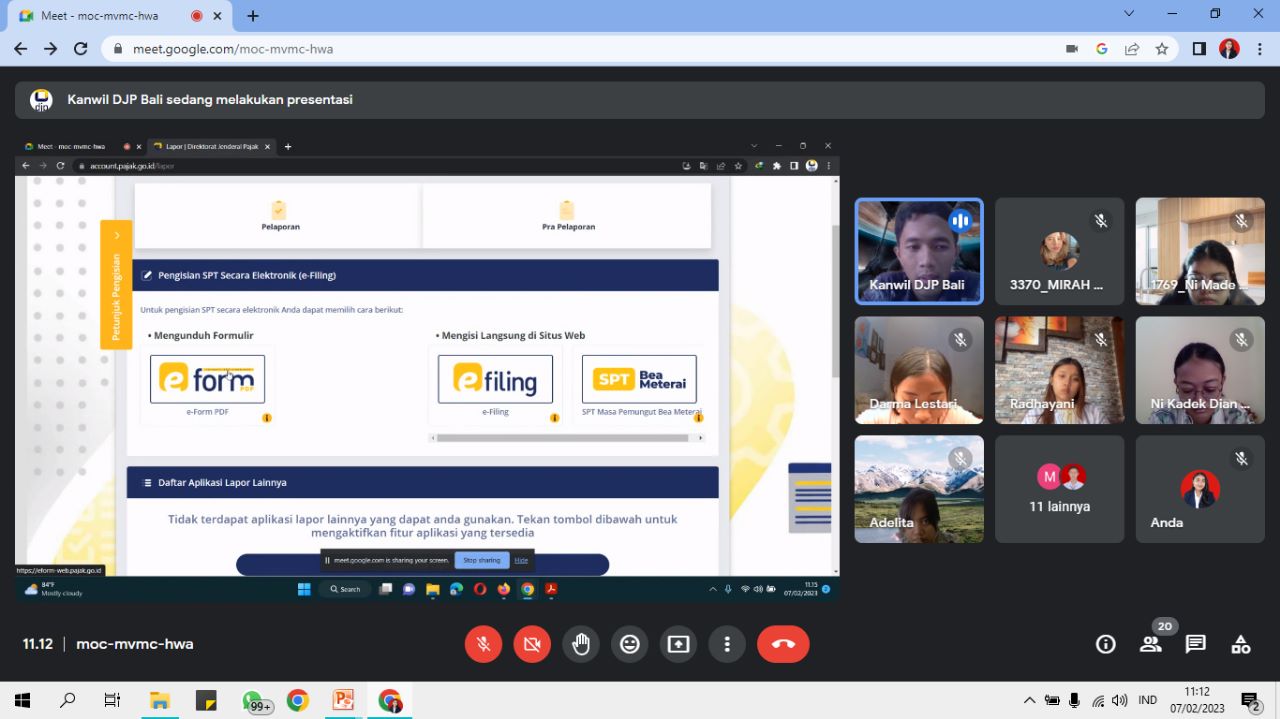The width and height of the screenshot is (1280, 719).
Task: Open a new Chrome tab
Action: pyautogui.click(x=253, y=16)
